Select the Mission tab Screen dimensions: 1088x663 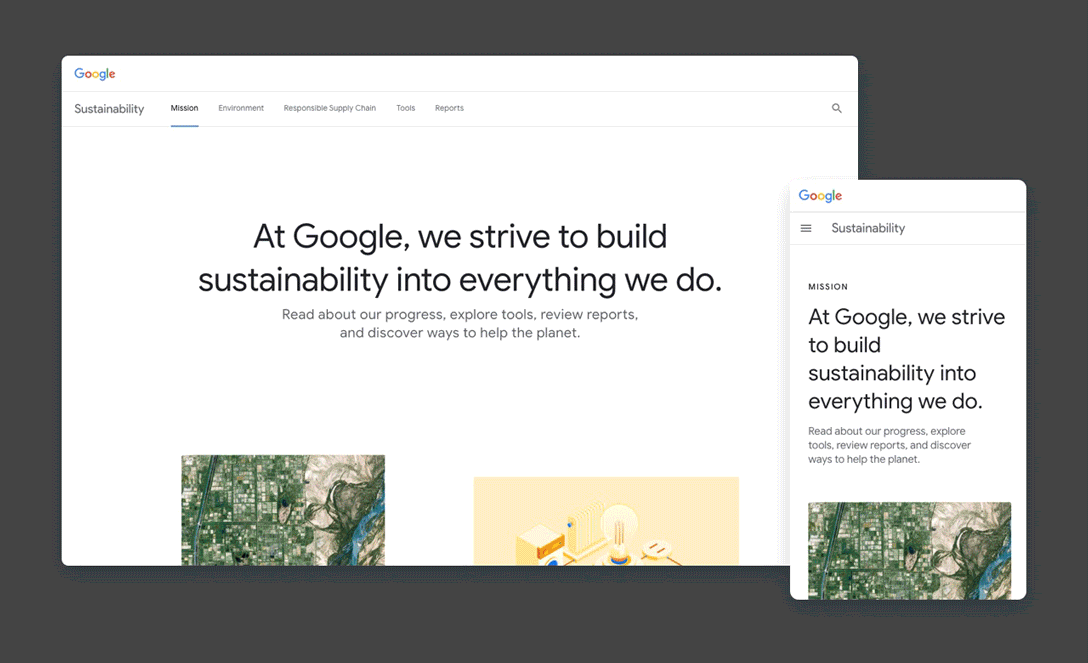coord(185,108)
